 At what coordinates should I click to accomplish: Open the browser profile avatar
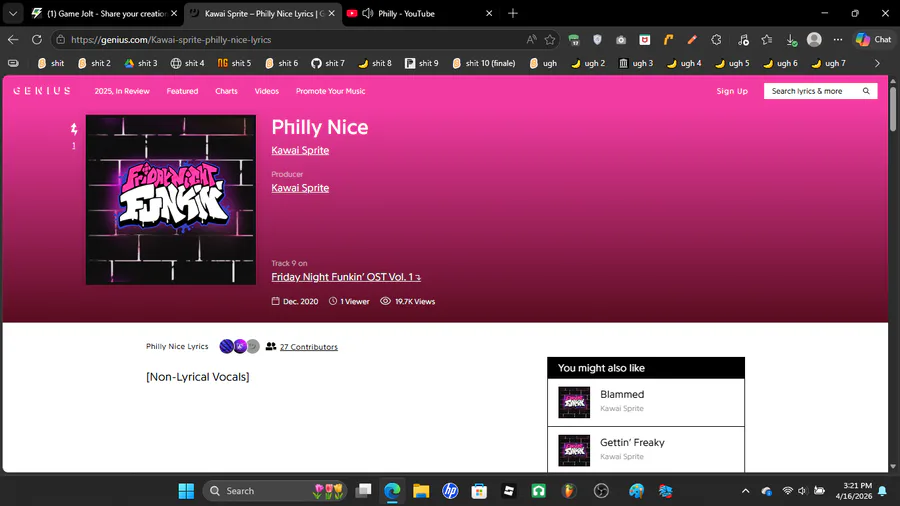tap(814, 40)
